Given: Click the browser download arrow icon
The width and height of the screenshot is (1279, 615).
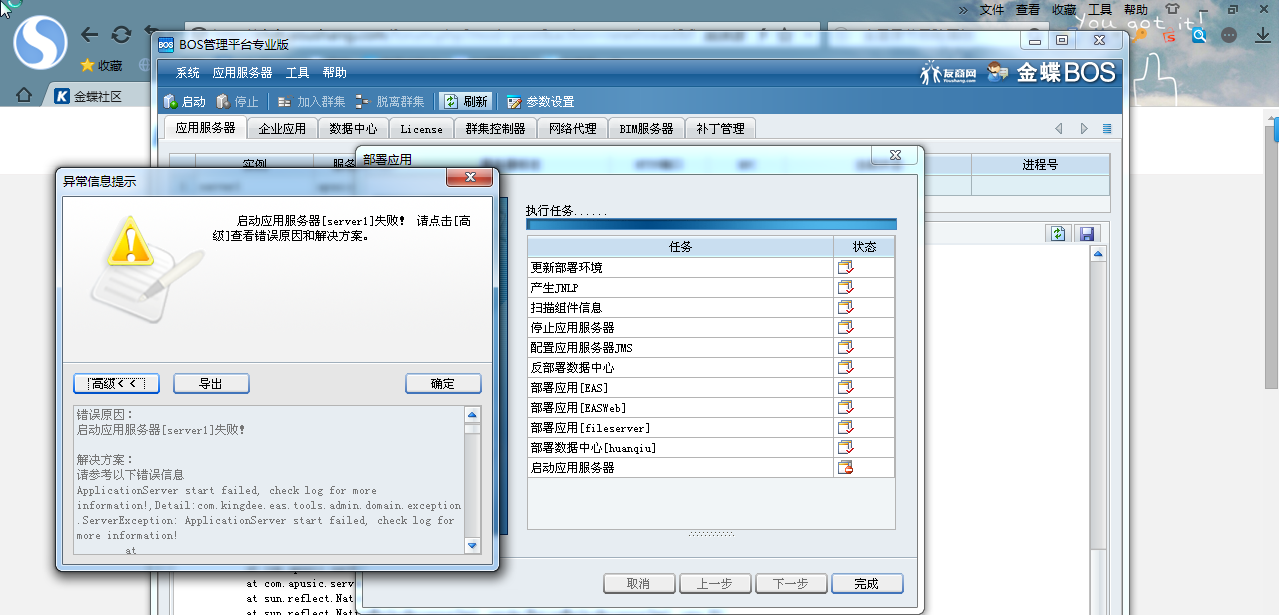Looking at the screenshot, I should click(1265, 35).
